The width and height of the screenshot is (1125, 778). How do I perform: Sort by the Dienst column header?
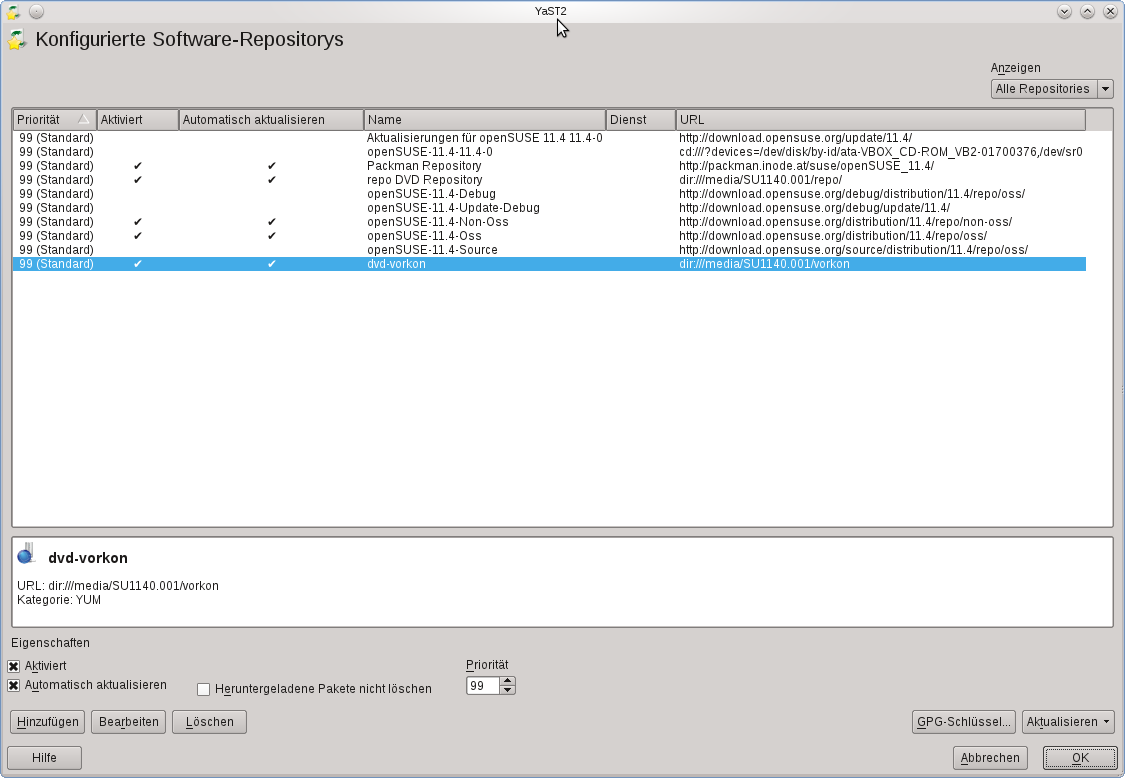pos(641,120)
